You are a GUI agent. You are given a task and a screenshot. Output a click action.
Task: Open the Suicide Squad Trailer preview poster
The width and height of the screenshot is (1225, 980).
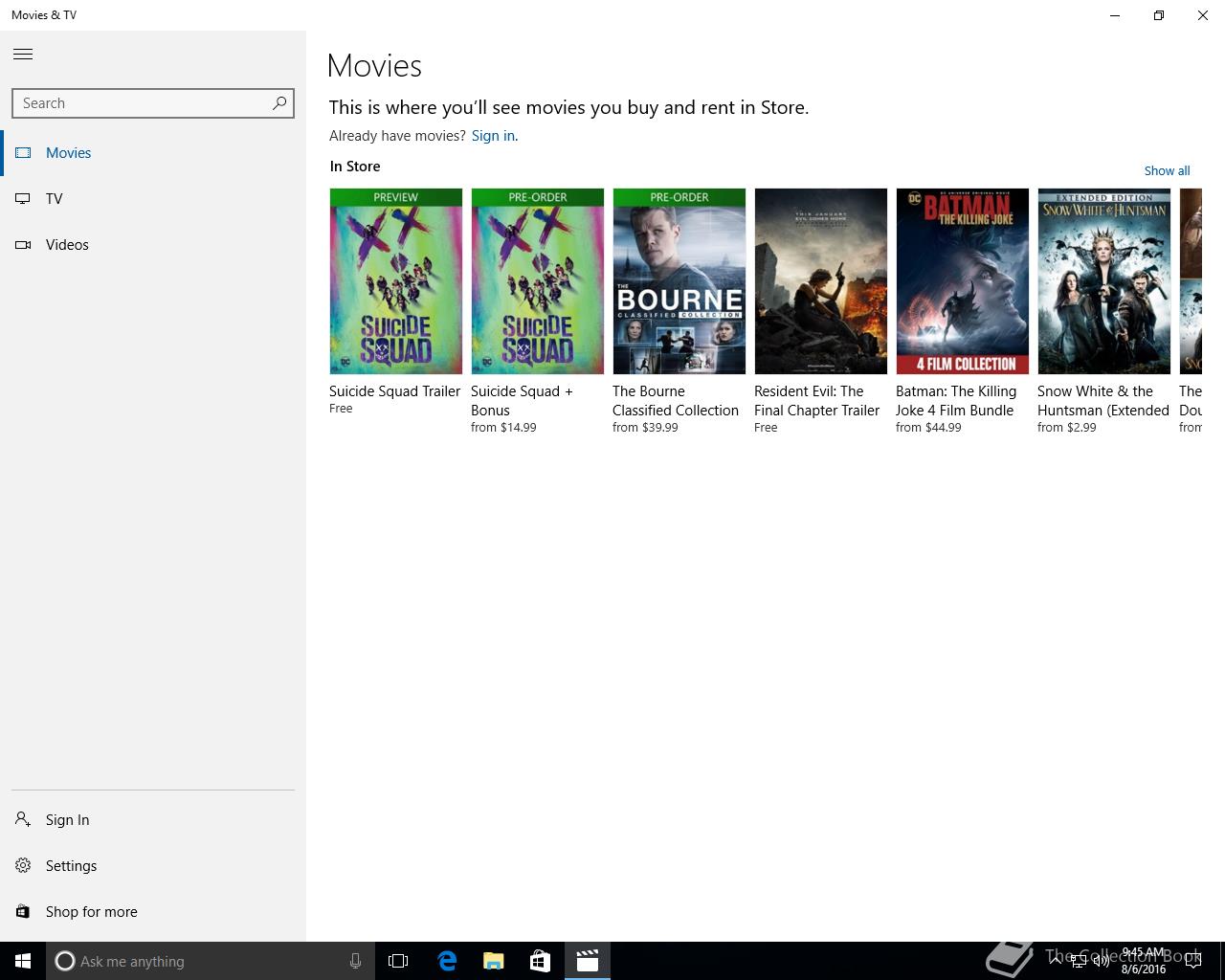pyautogui.click(x=396, y=281)
